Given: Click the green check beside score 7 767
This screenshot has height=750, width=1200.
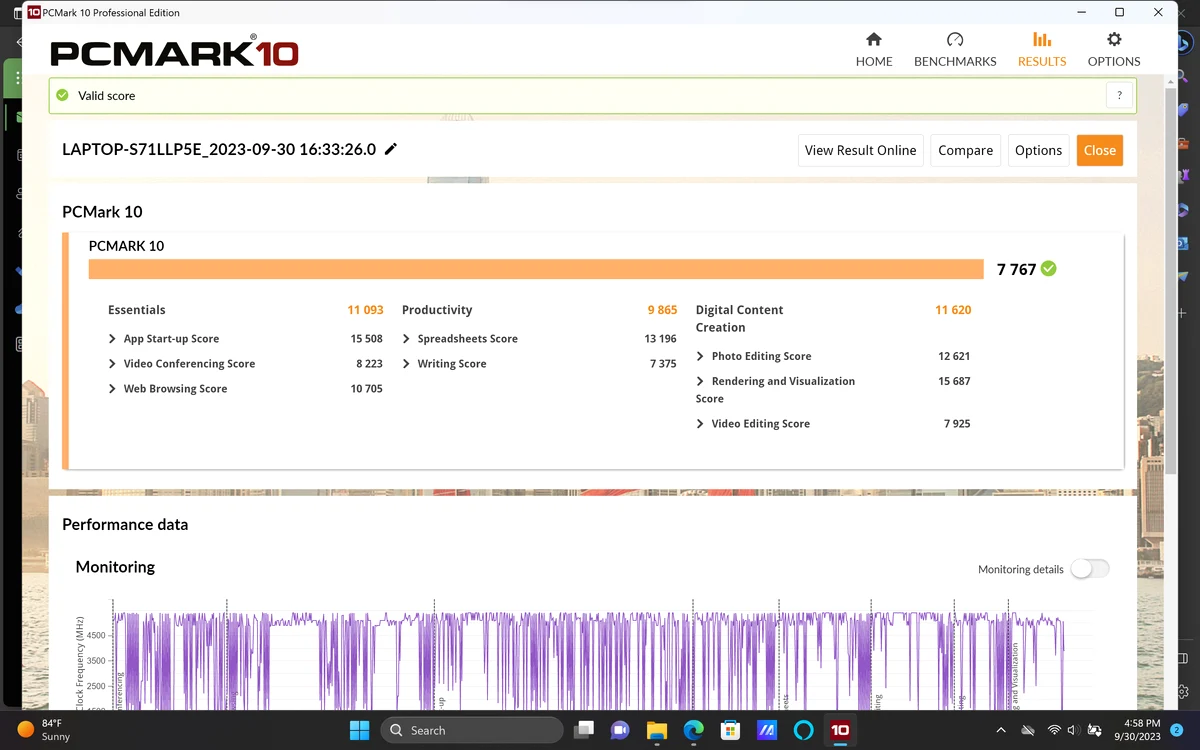Looking at the screenshot, I should (1048, 268).
